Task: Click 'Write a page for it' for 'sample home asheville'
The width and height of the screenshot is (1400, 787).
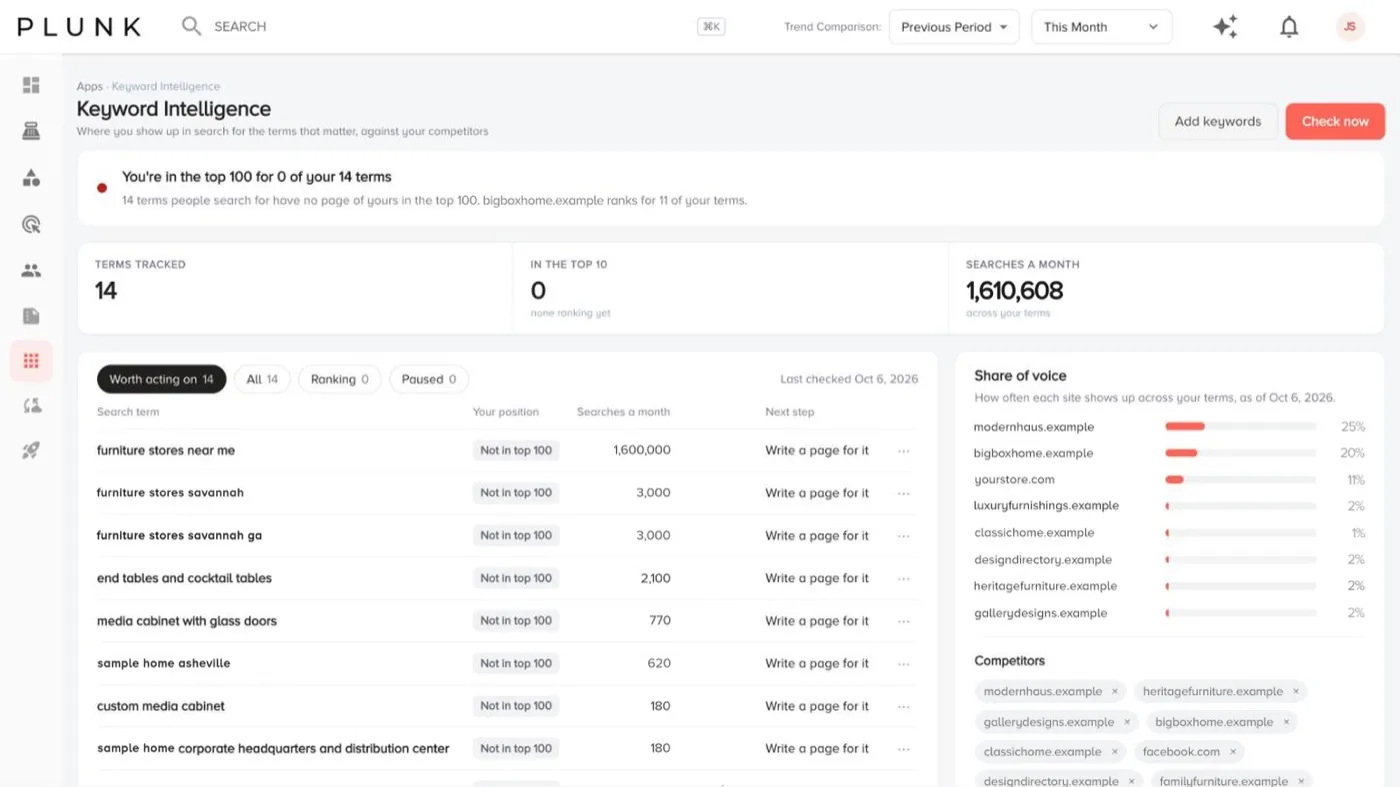Action: pos(817,664)
